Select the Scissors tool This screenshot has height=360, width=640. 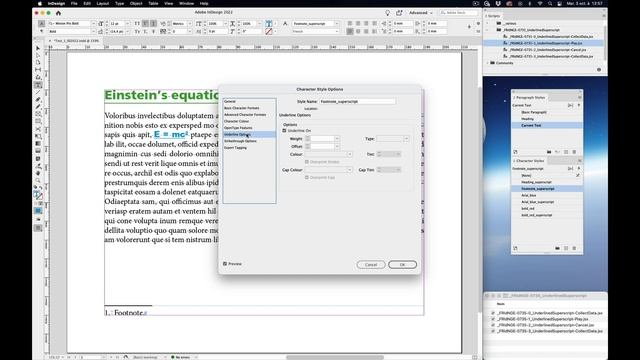point(38,129)
